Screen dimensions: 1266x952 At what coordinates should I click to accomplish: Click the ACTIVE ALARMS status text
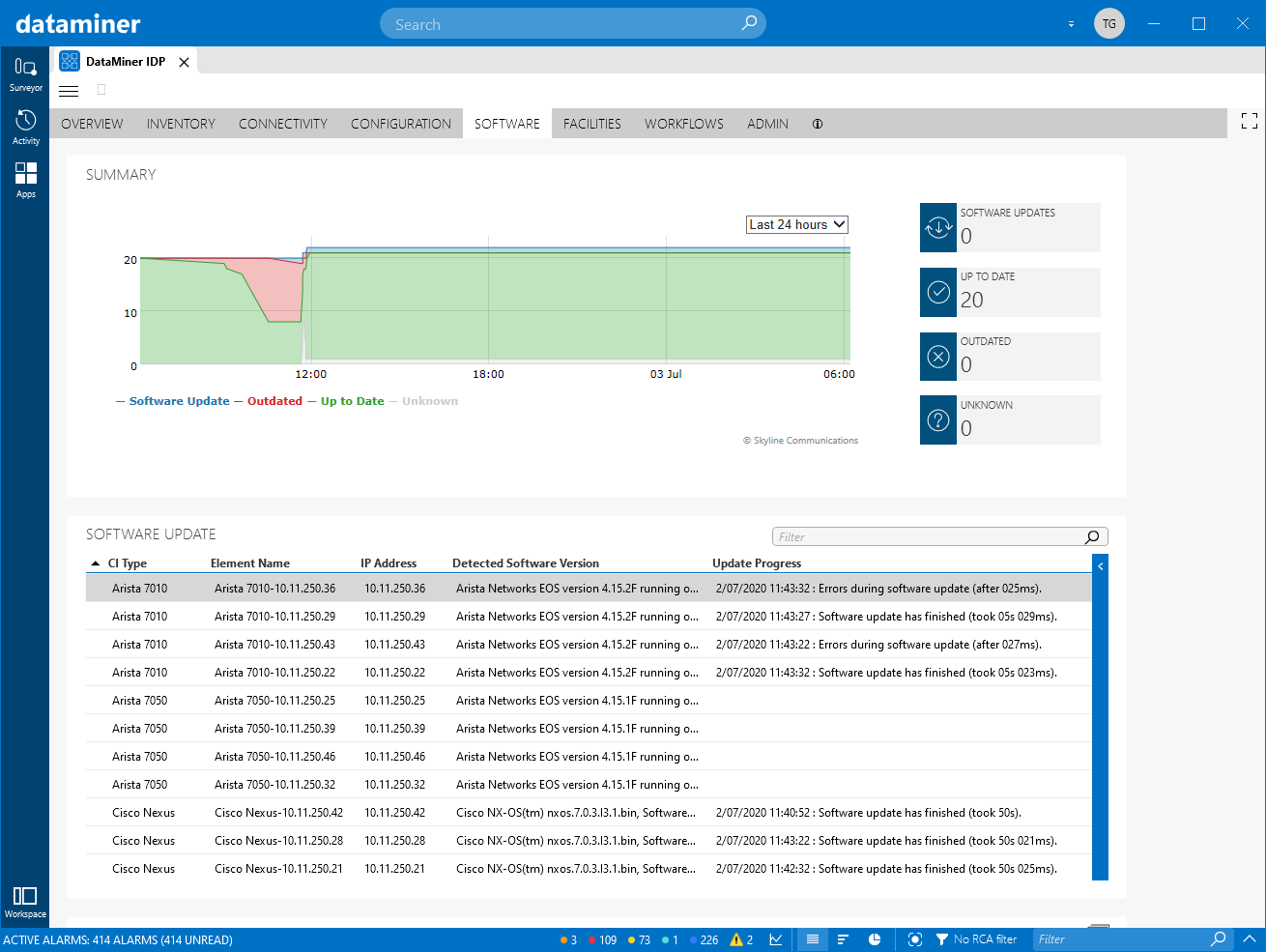(118, 939)
